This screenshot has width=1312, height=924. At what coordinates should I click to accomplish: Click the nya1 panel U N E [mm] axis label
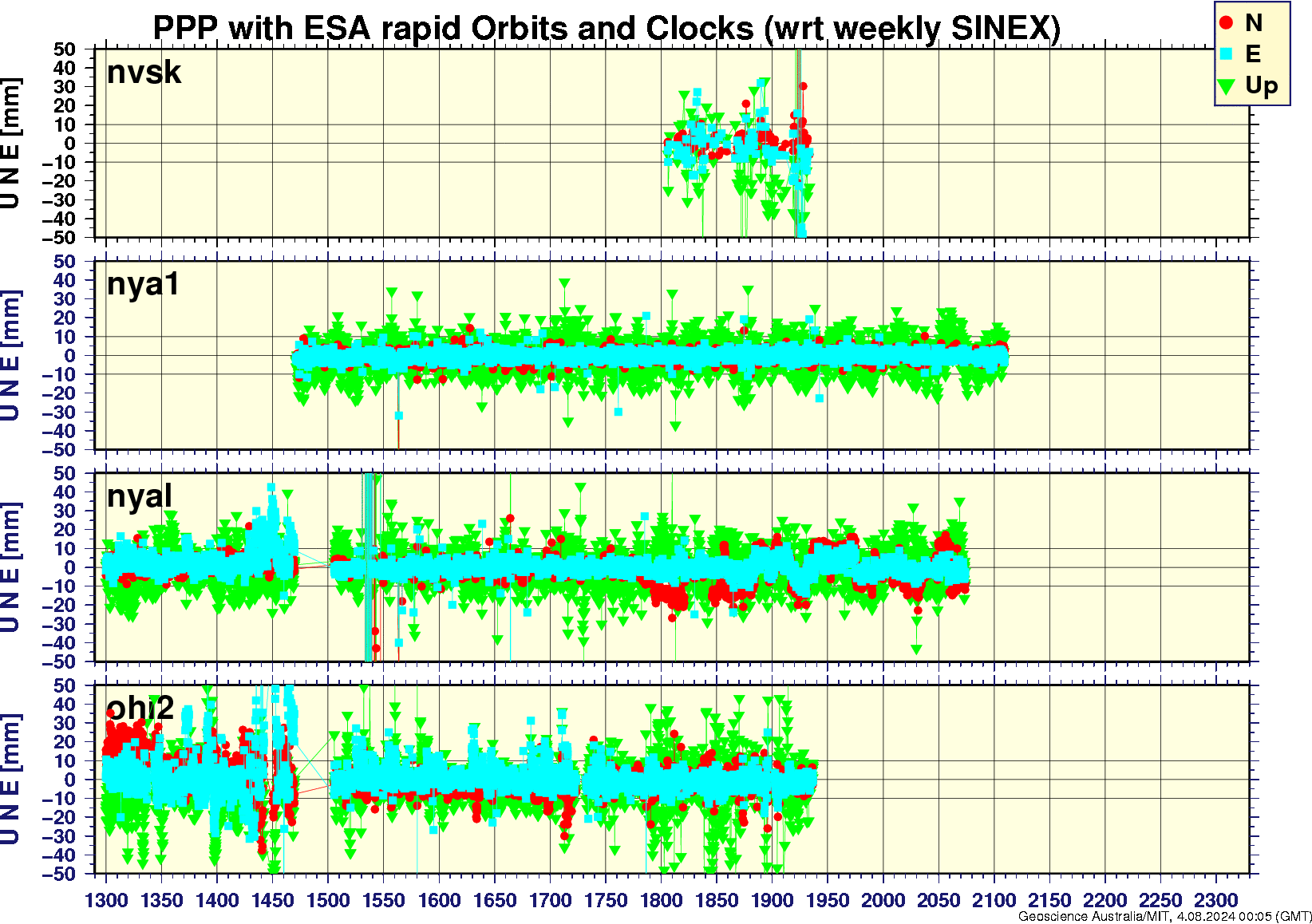point(10,355)
